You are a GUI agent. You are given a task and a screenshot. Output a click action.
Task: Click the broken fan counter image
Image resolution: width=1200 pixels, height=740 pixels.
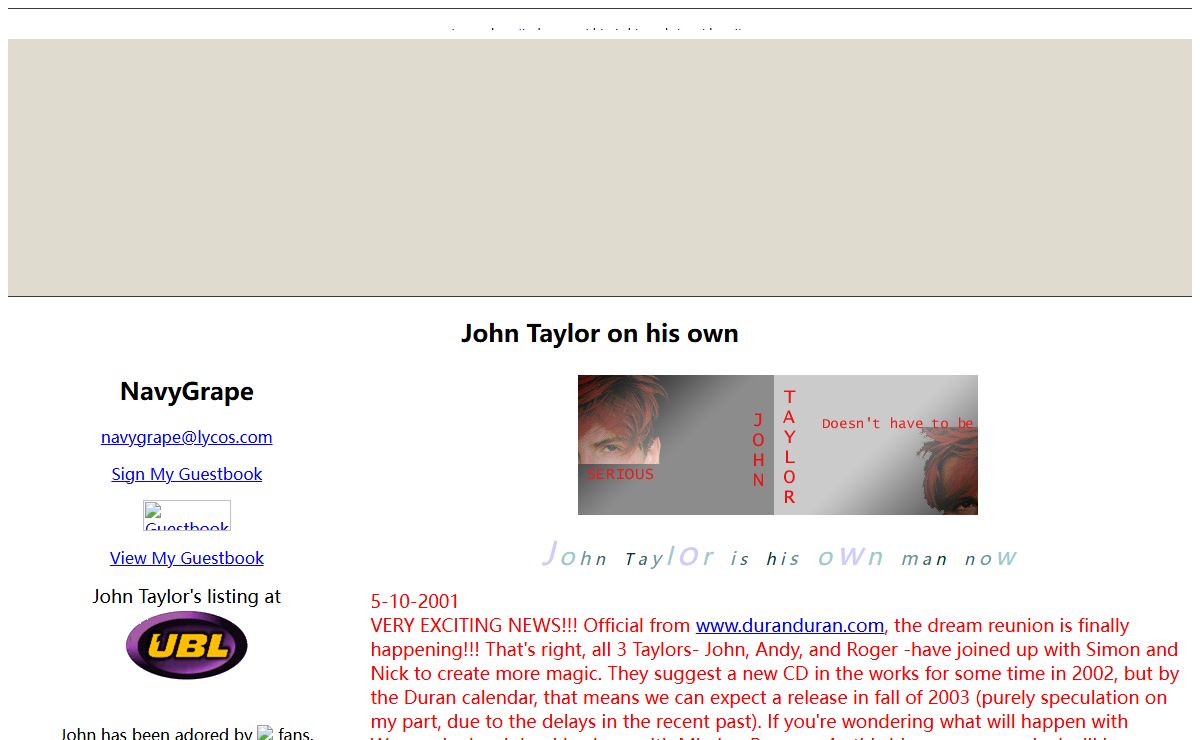[x=265, y=733]
